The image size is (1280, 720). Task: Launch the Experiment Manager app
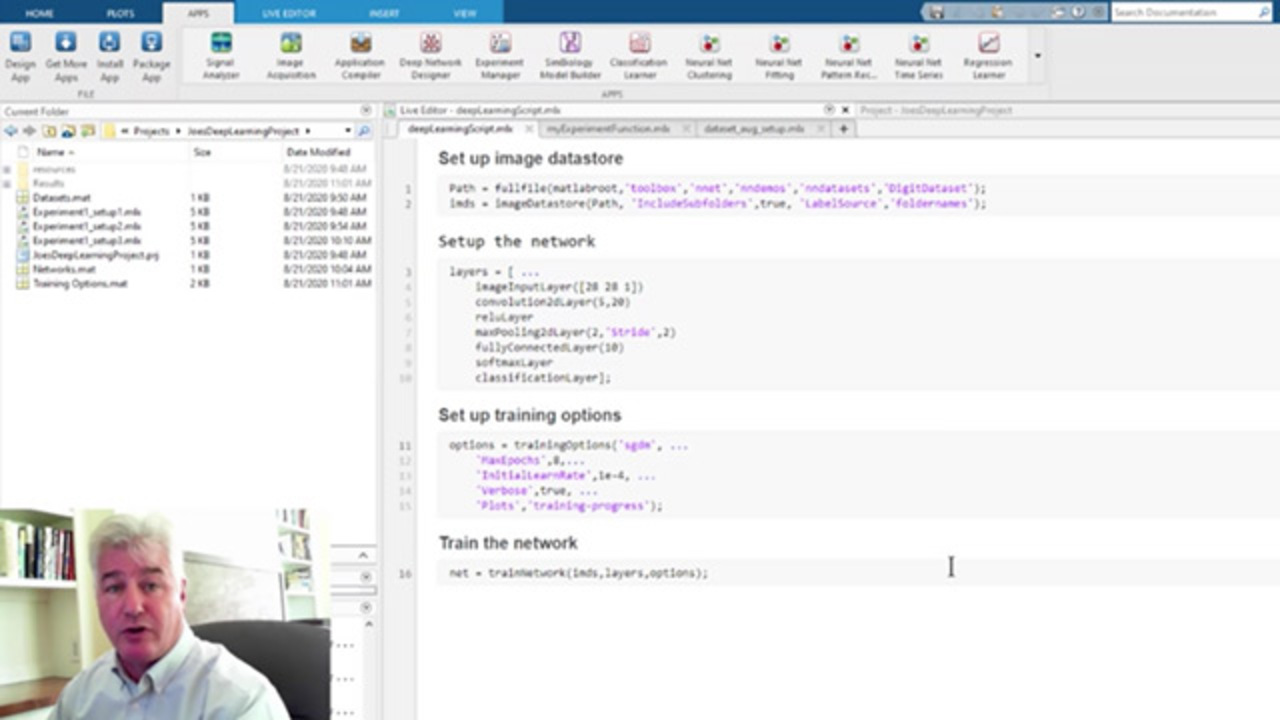click(x=500, y=54)
